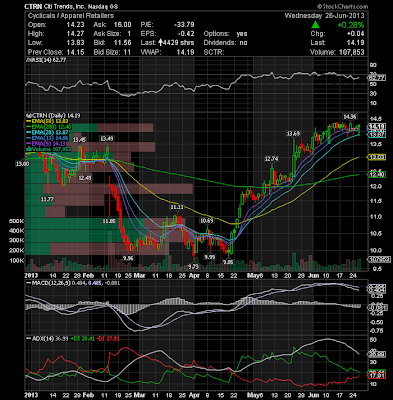
Task: Click the P/E value -33.79
Action: tap(184, 25)
